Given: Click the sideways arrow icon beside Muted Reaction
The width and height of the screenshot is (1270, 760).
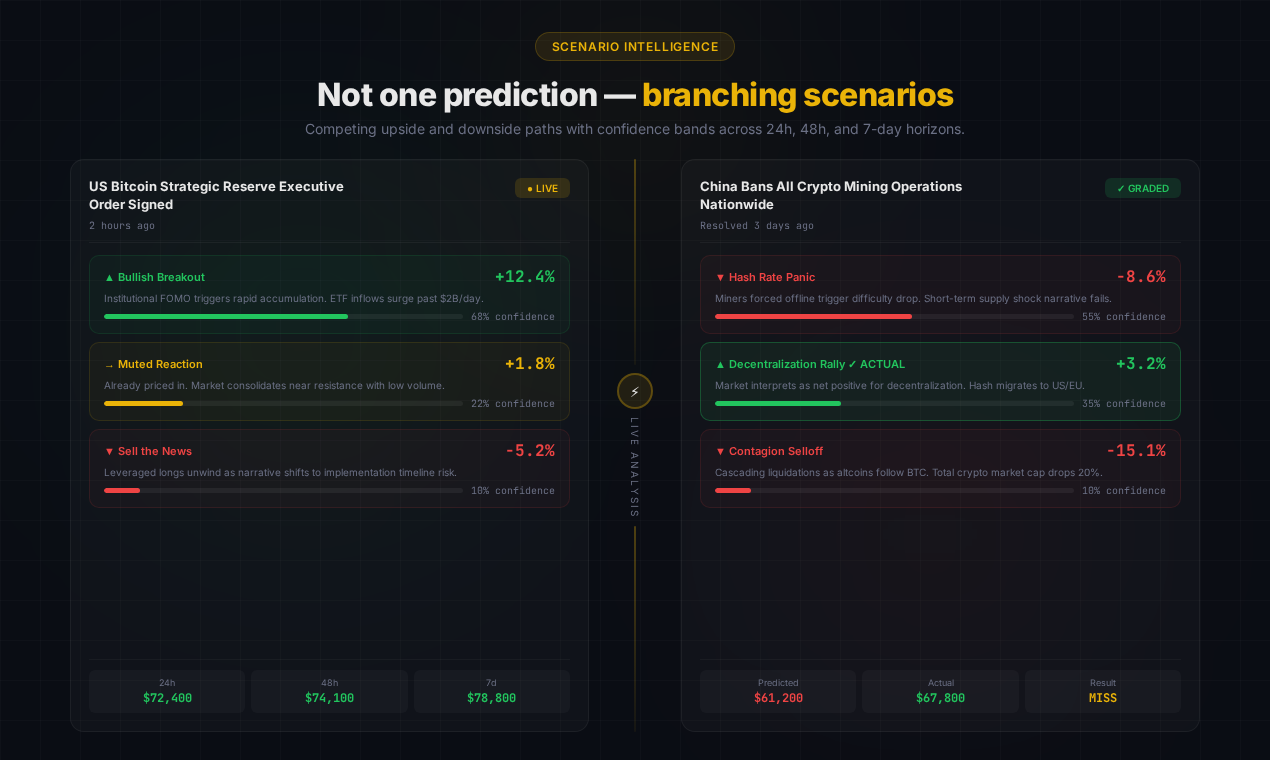Looking at the screenshot, I should pyautogui.click(x=108, y=364).
